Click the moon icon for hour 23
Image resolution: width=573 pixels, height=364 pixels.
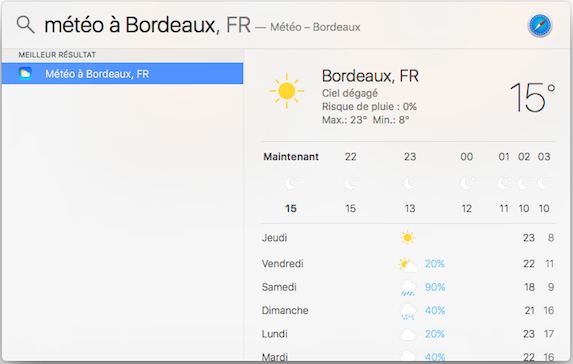pyautogui.click(x=410, y=183)
